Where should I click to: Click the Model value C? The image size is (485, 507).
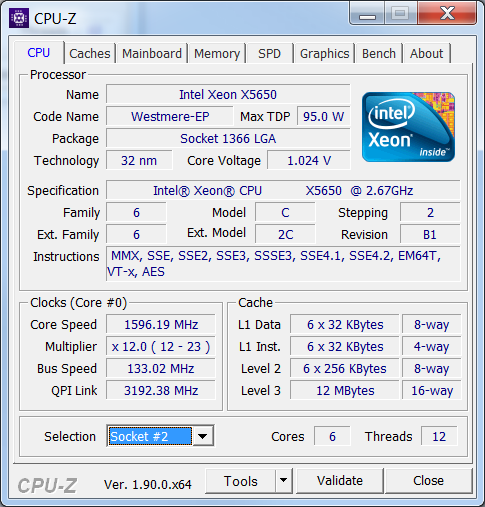point(285,212)
